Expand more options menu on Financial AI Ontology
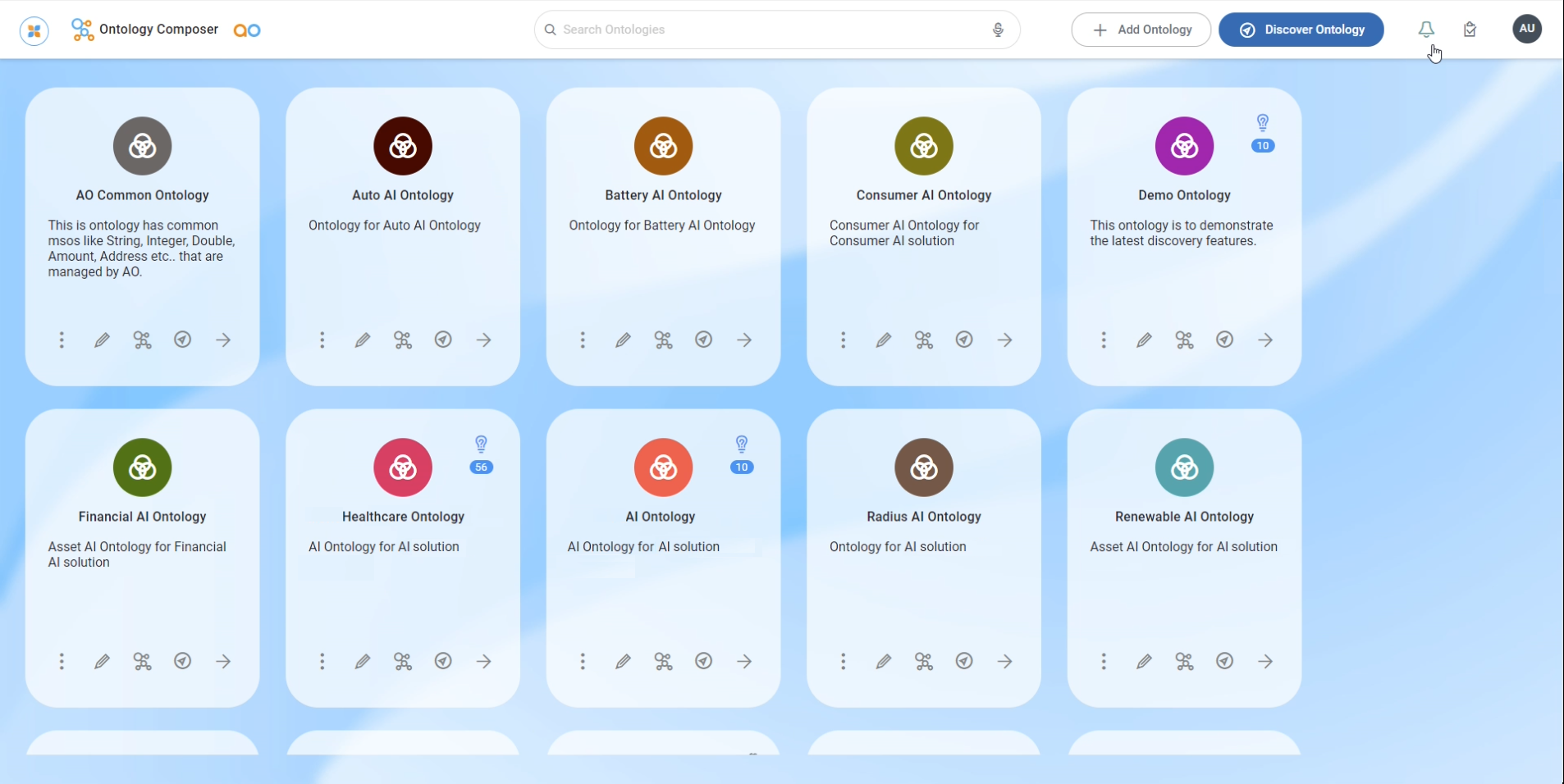Viewport: 1564px width, 784px height. 62,661
